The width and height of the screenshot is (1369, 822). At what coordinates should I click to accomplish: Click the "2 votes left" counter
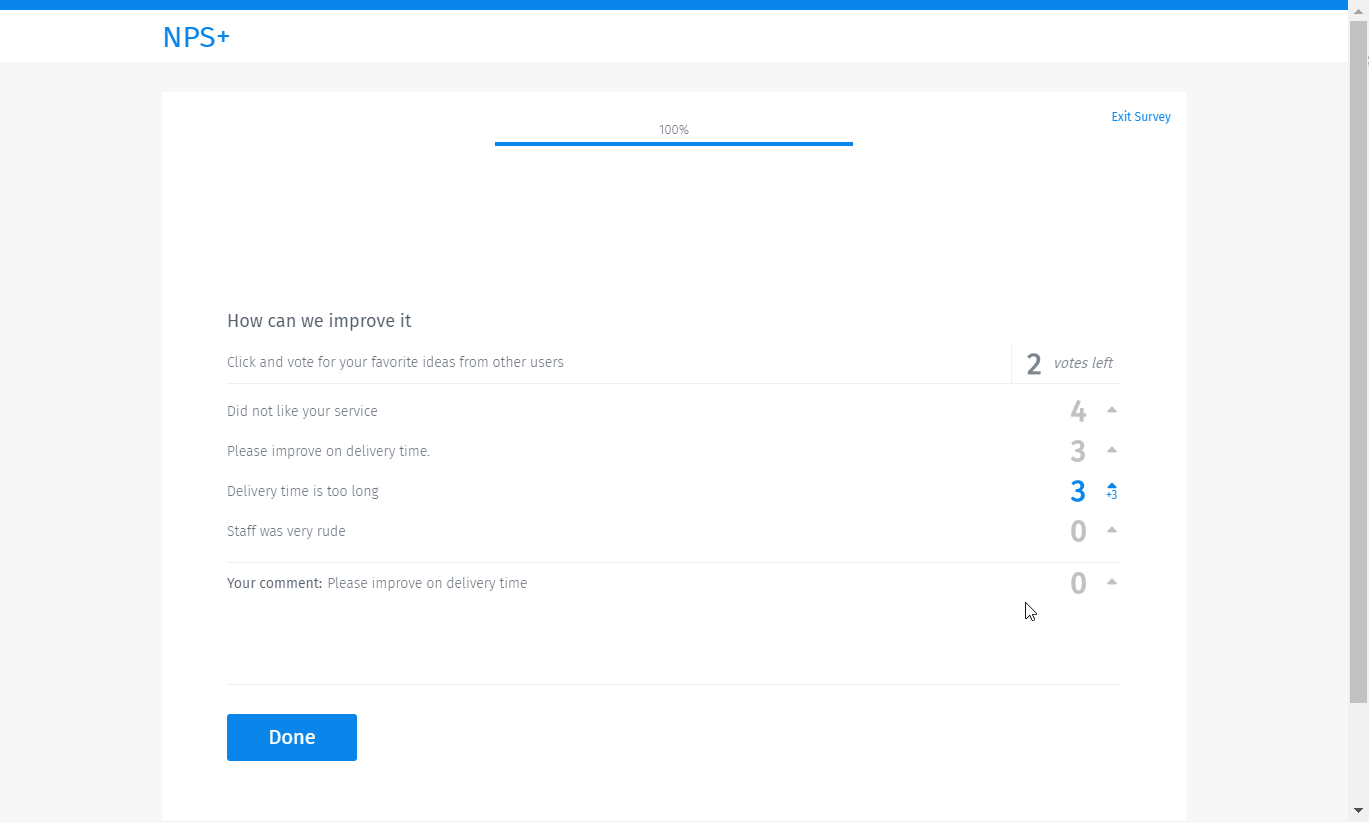click(1065, 363)
